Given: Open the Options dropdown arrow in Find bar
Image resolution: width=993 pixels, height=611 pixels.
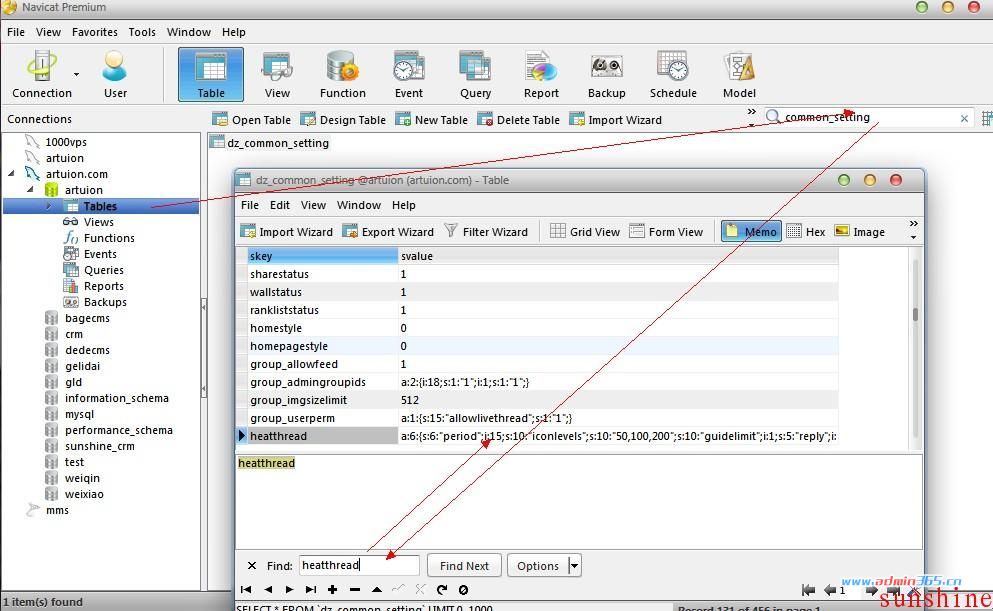Looking at the screenshot, I should coord(574,565).
